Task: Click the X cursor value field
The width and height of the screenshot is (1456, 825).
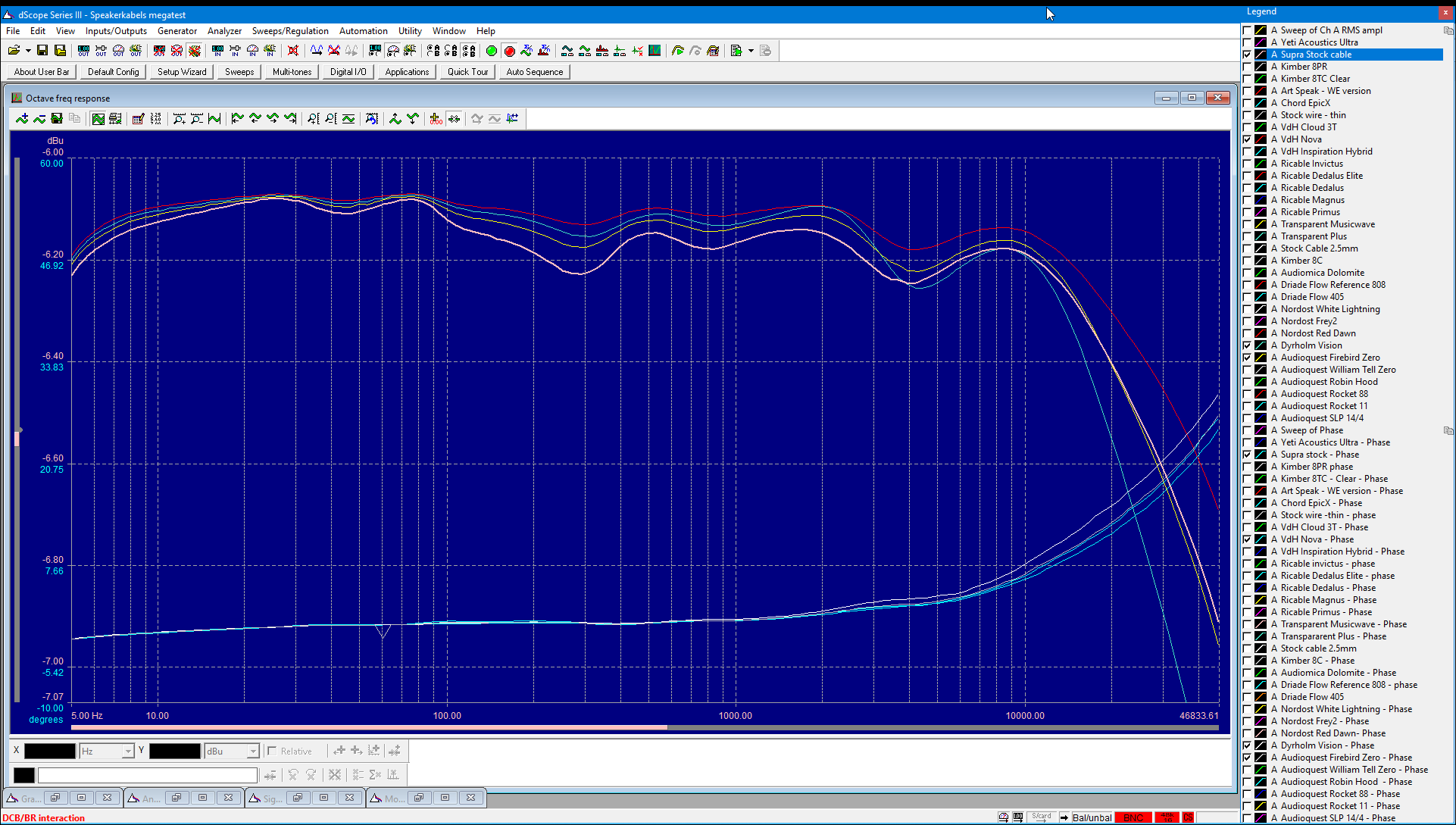Action: tap(50, 751)
